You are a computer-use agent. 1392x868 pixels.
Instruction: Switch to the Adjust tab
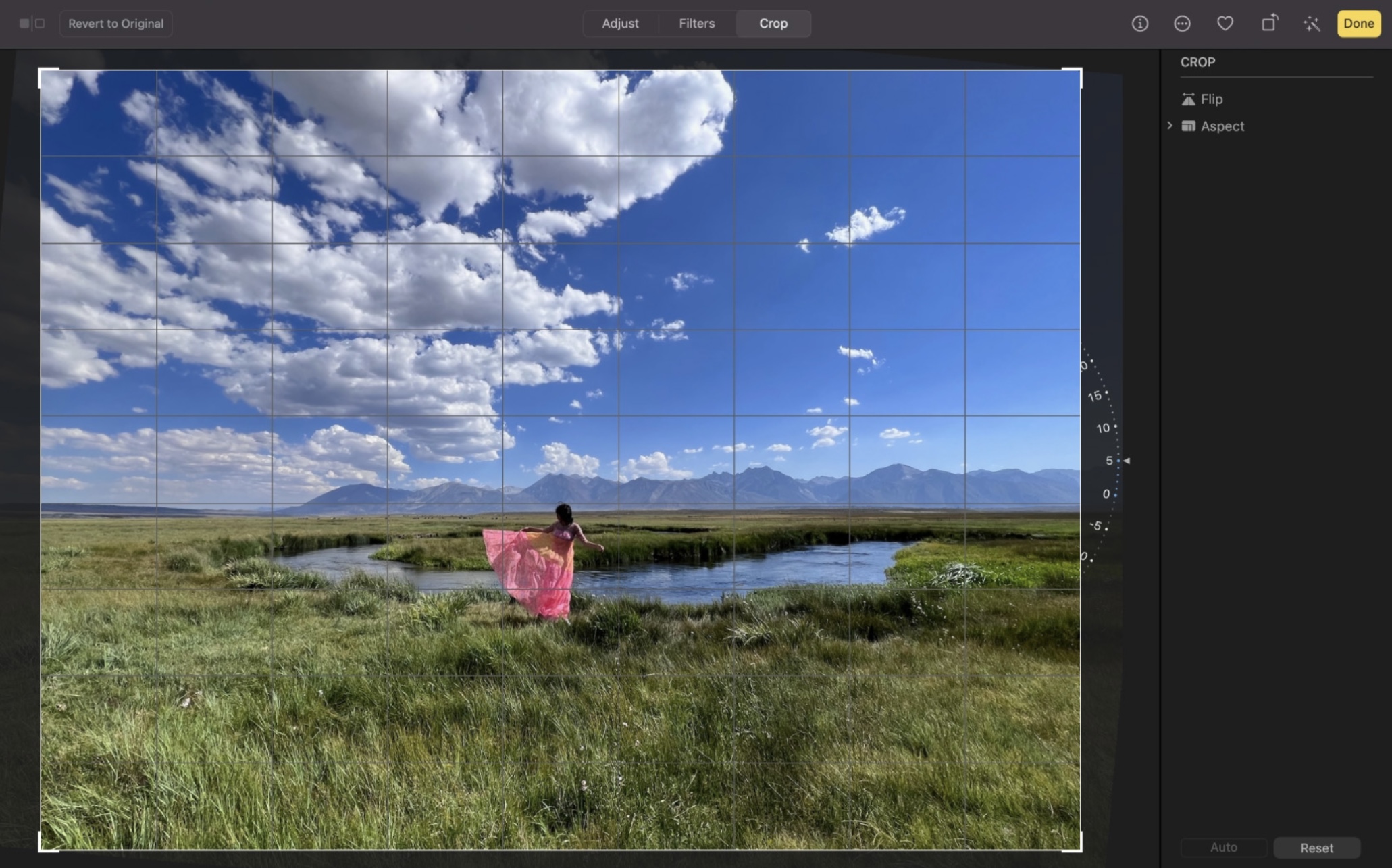click(x=620, y=24)
